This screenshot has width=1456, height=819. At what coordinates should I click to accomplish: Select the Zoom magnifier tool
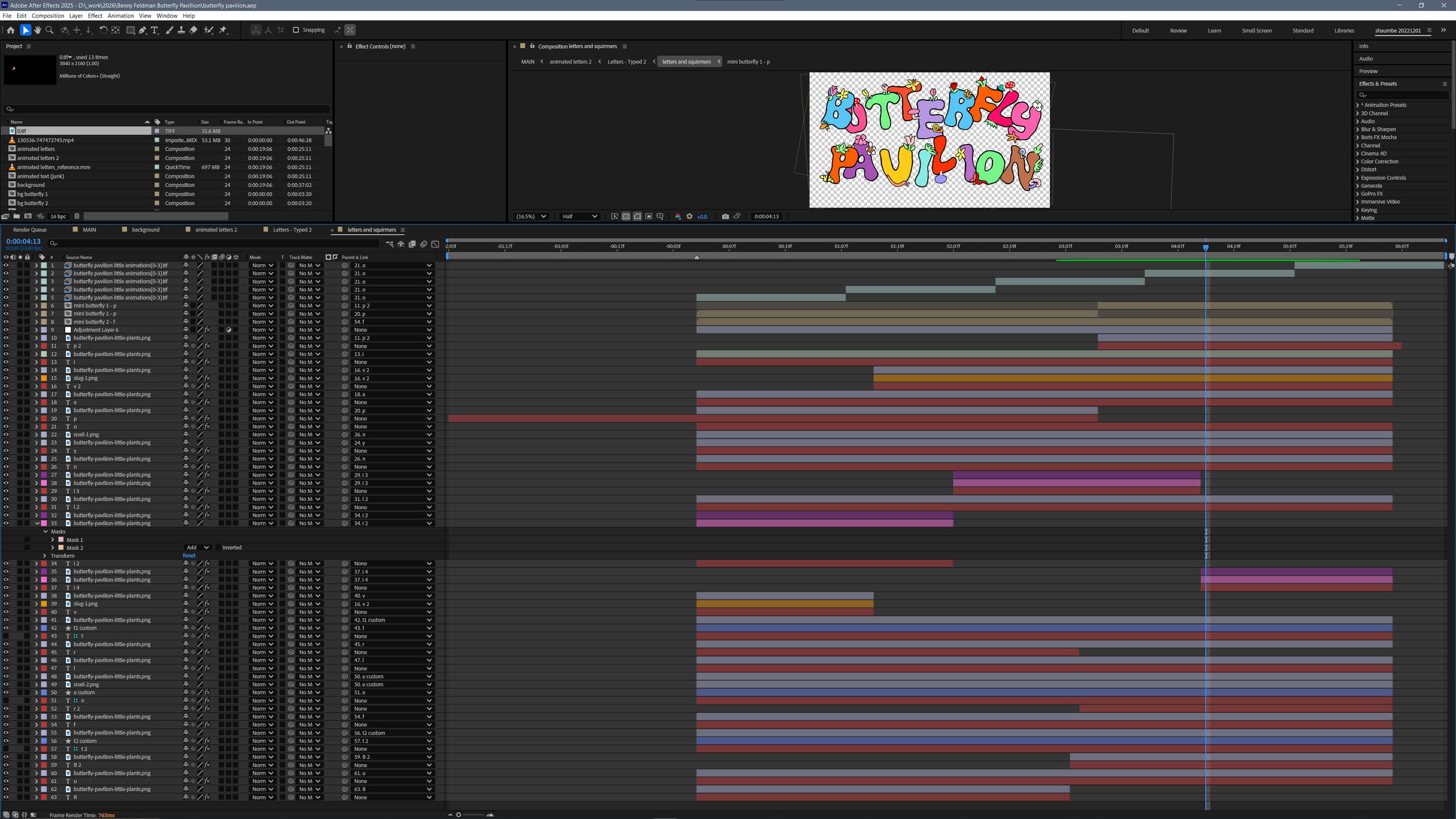(50, 30)
